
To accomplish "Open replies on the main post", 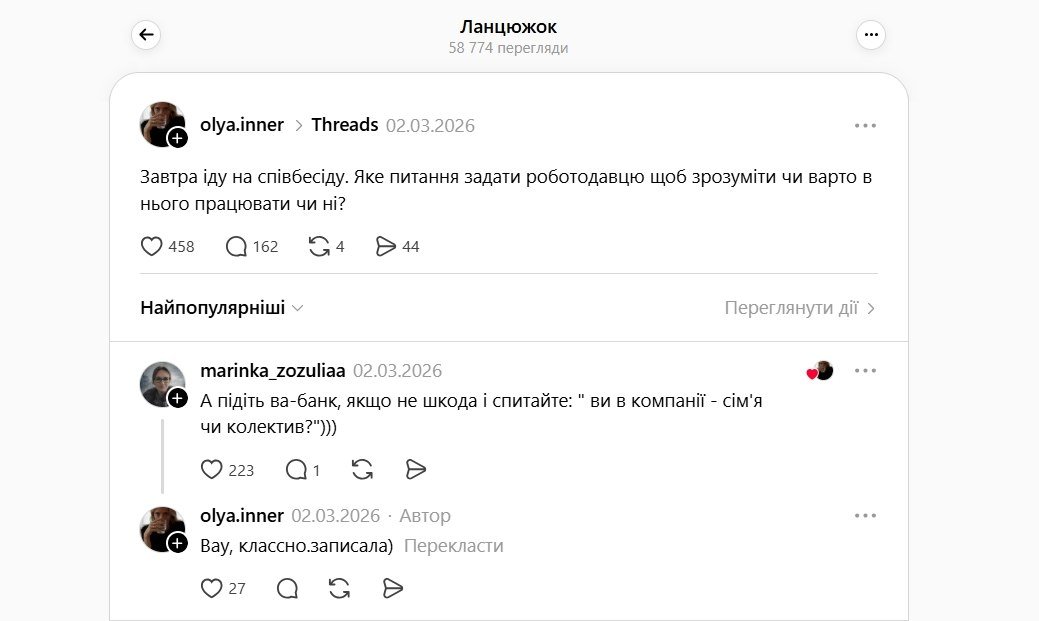I will point(237,246).
